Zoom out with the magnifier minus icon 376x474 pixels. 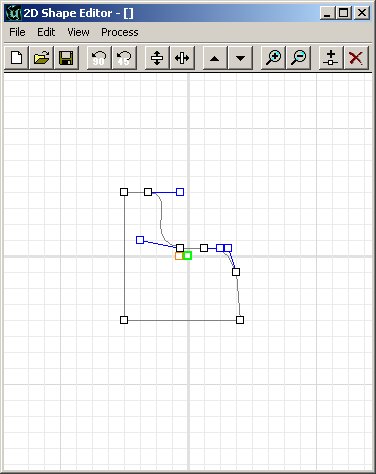(298, 58)
